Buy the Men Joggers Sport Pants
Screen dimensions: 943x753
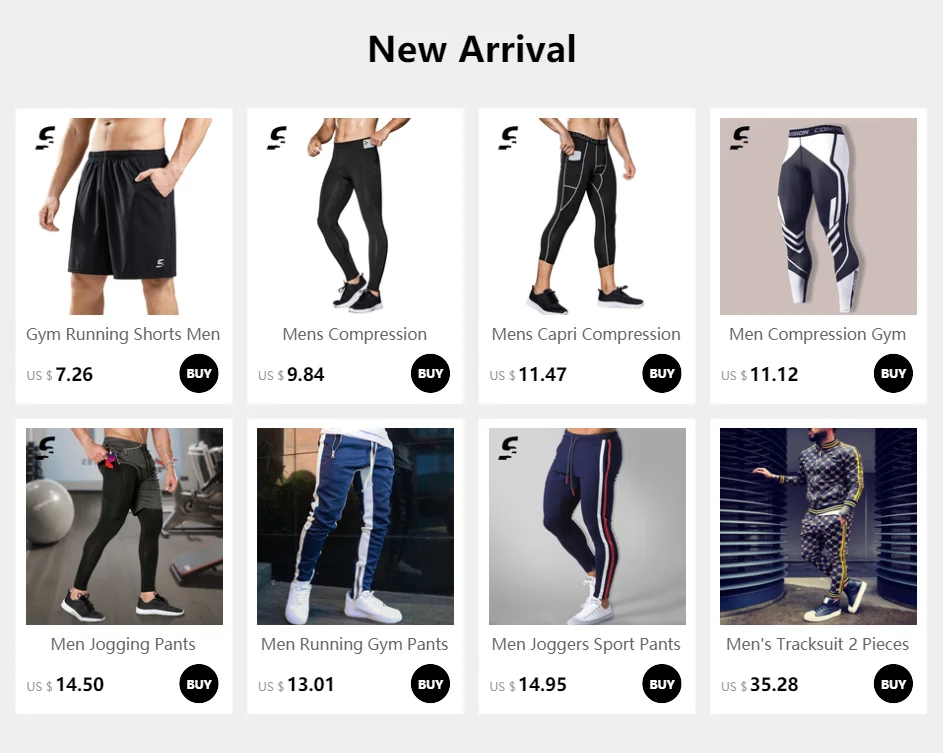[x=662, y=684]
